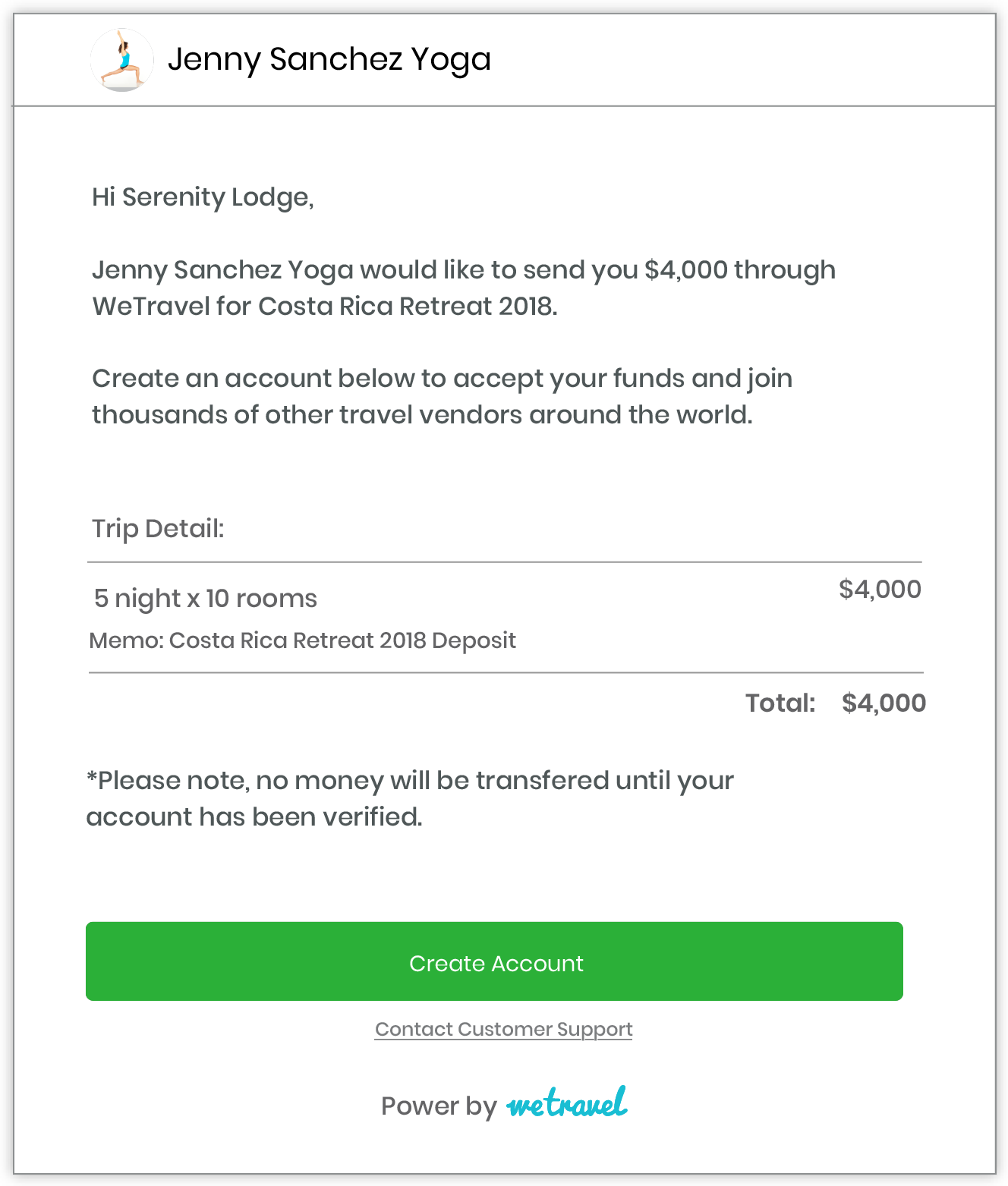Click the wetravel logo at the bottom

[567, 1103]
